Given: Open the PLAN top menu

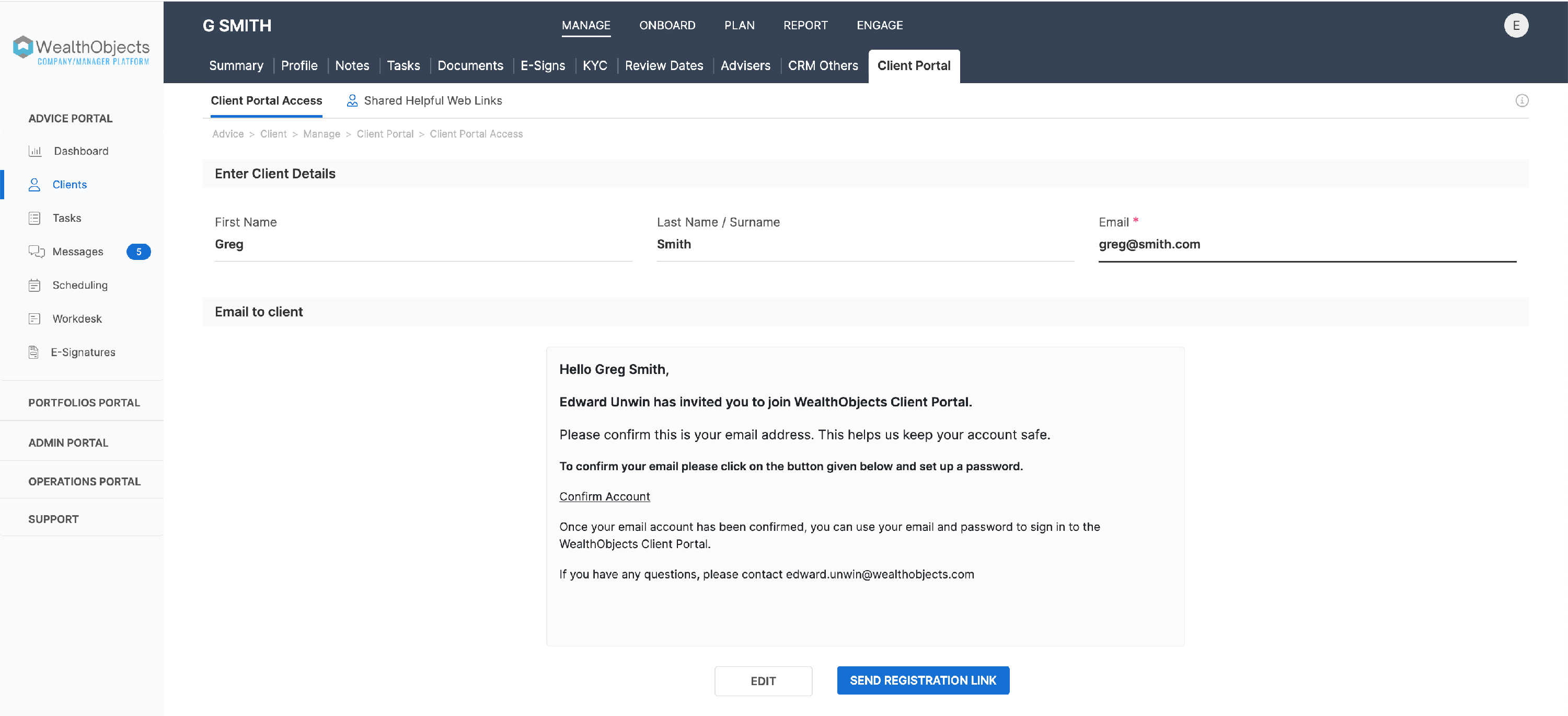Looking at the screenshot, I should pos(739,25).
